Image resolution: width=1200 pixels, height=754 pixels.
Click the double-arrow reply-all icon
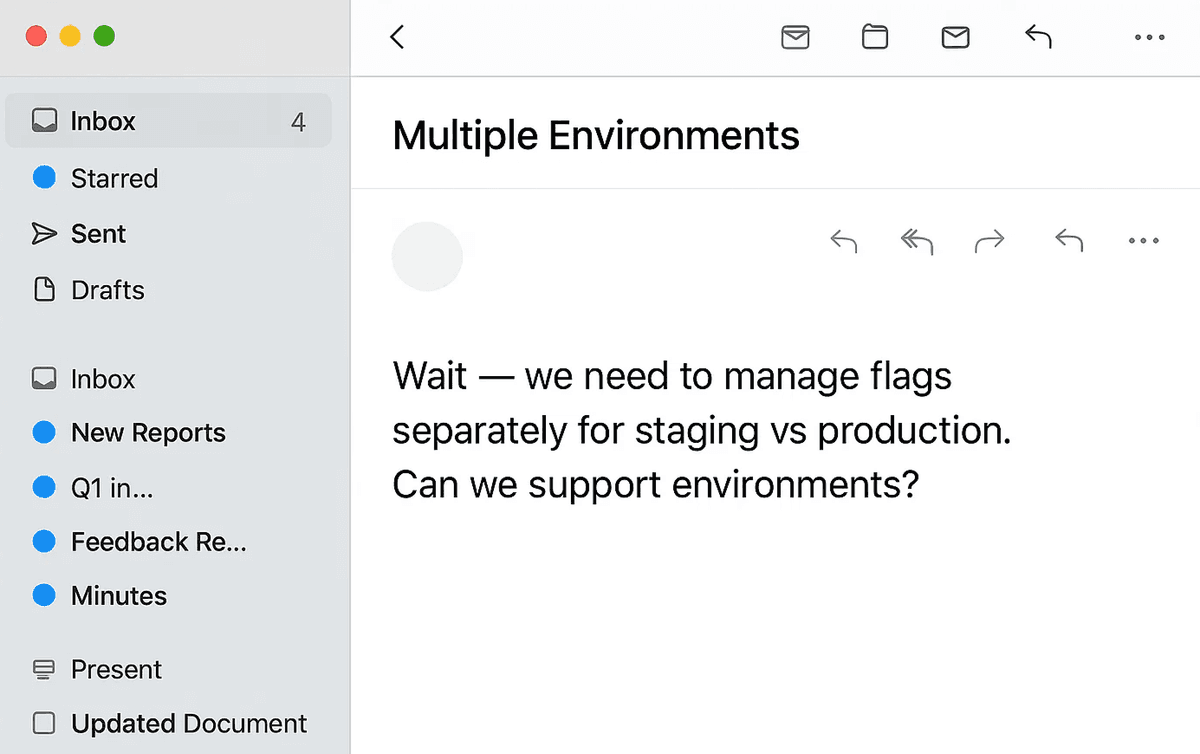coord(916,241)
